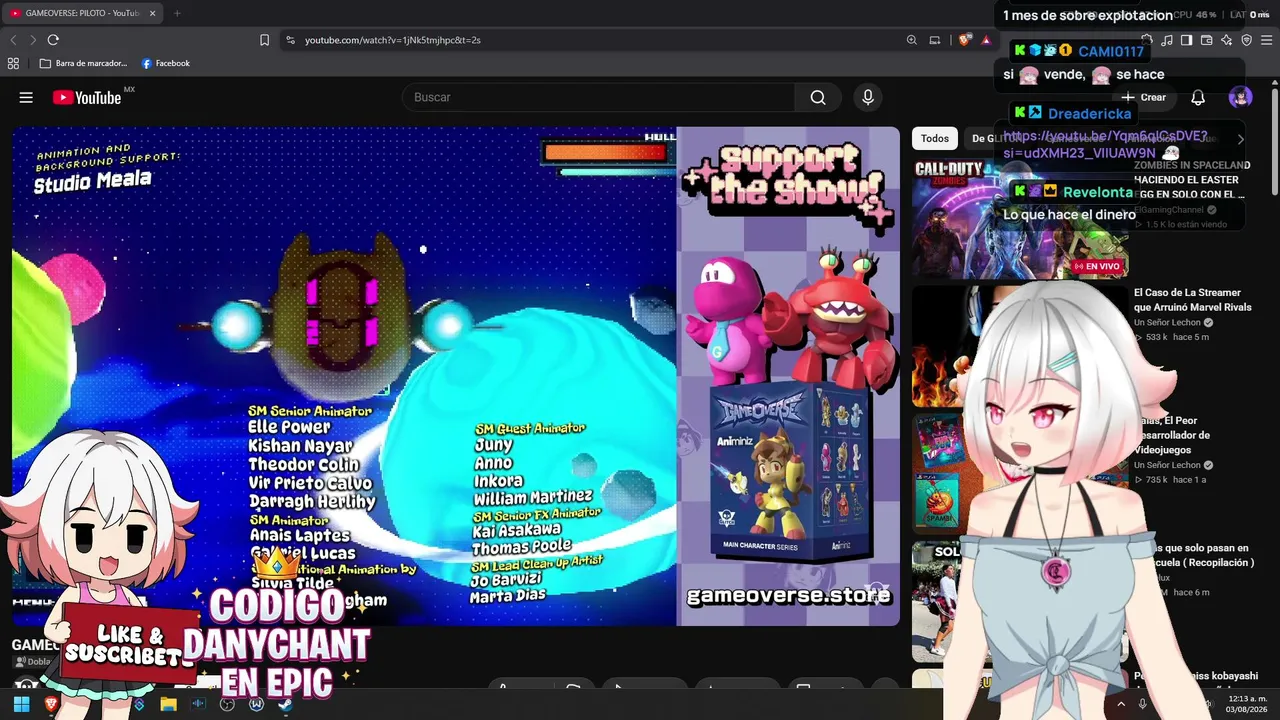The image size is (1280, 720).
Task: Open the media music note control
Action: coord(1166,40)
